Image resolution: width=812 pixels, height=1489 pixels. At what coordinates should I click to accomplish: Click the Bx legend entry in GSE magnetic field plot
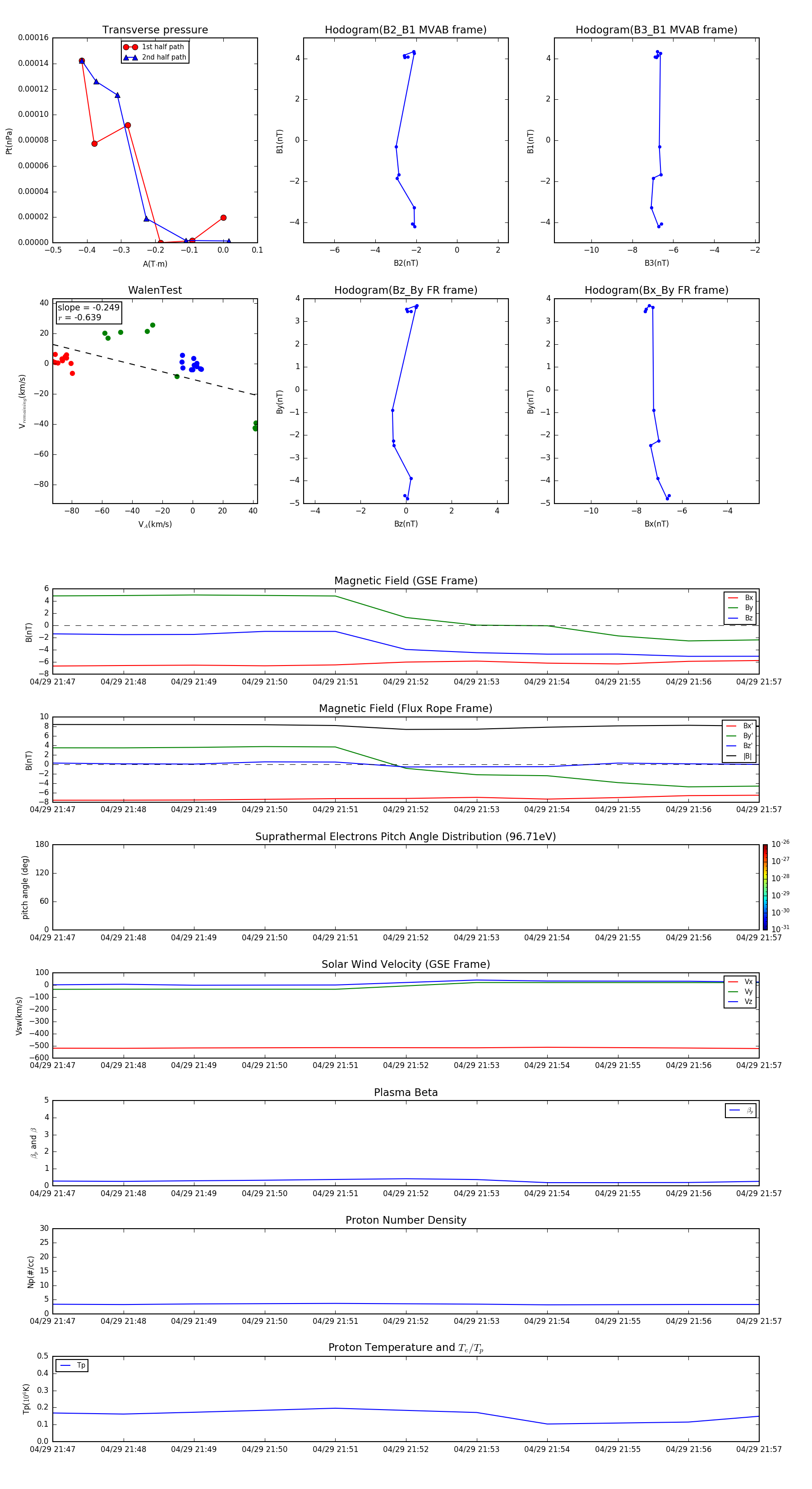[x=740, y=598]
